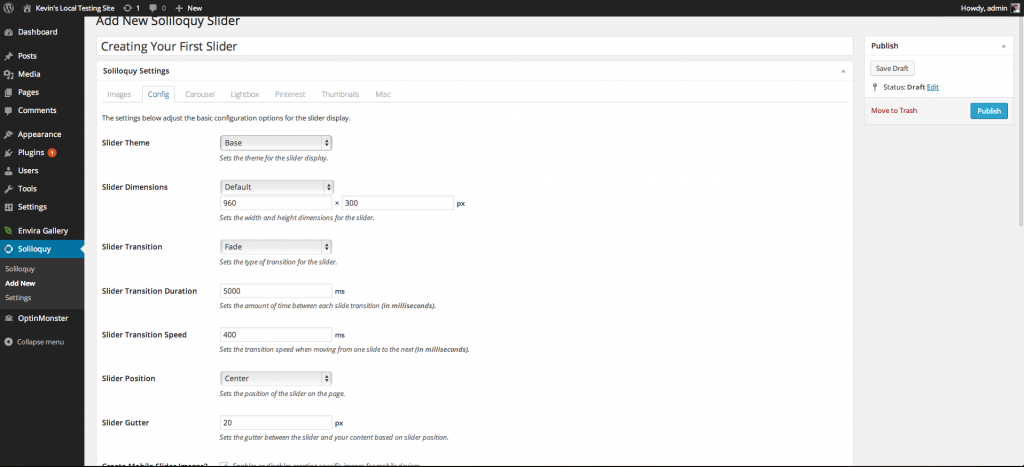Click the Save Draft button
Viewport: 1024px width, 467px height.
[892, 68]
